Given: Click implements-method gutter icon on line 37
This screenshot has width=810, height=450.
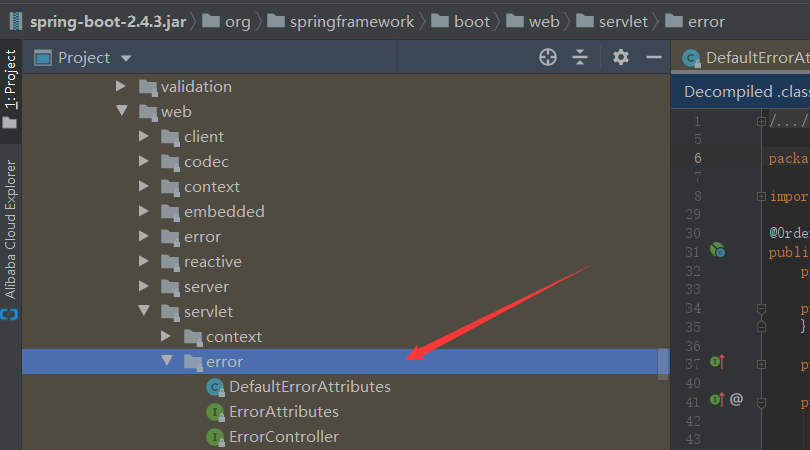Looking at the screenshot, I should pos(717,362).
